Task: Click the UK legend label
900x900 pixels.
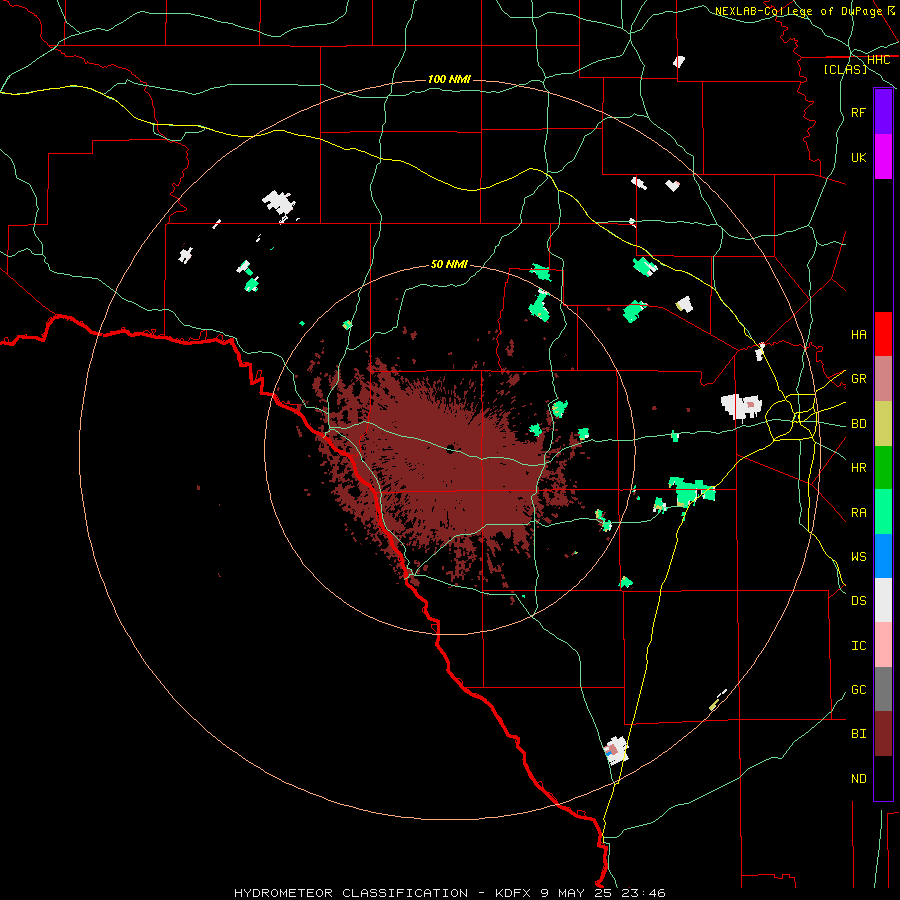Action: 858,157
